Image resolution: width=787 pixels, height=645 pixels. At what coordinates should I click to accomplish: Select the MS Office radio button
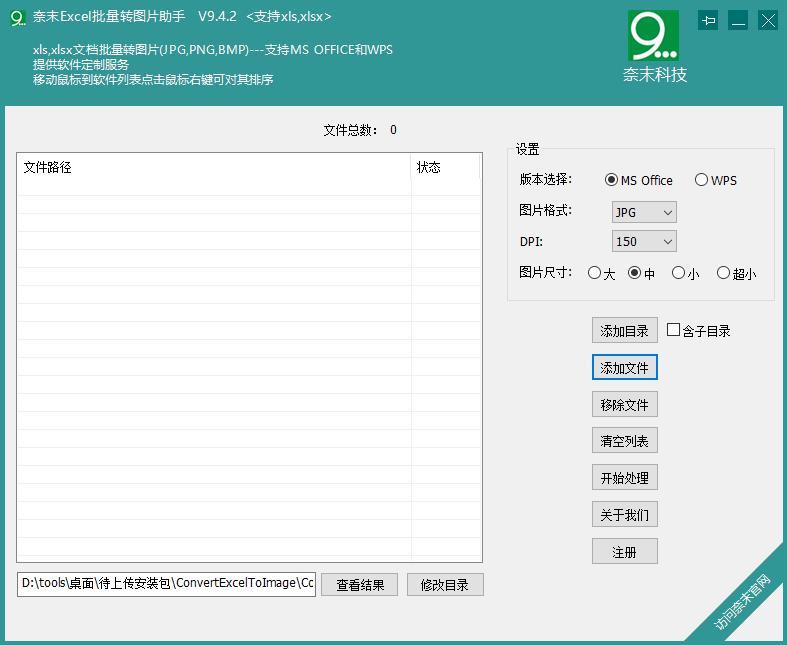click(612, 180)
